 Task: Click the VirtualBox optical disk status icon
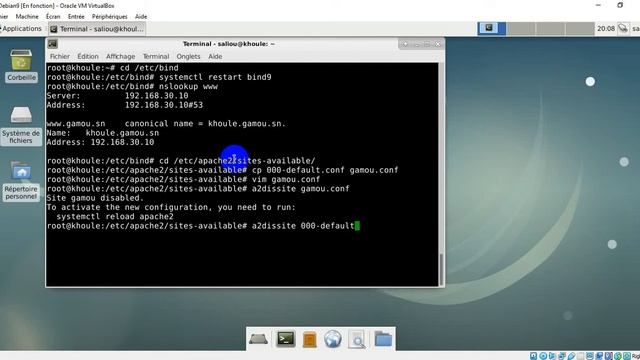543,356
